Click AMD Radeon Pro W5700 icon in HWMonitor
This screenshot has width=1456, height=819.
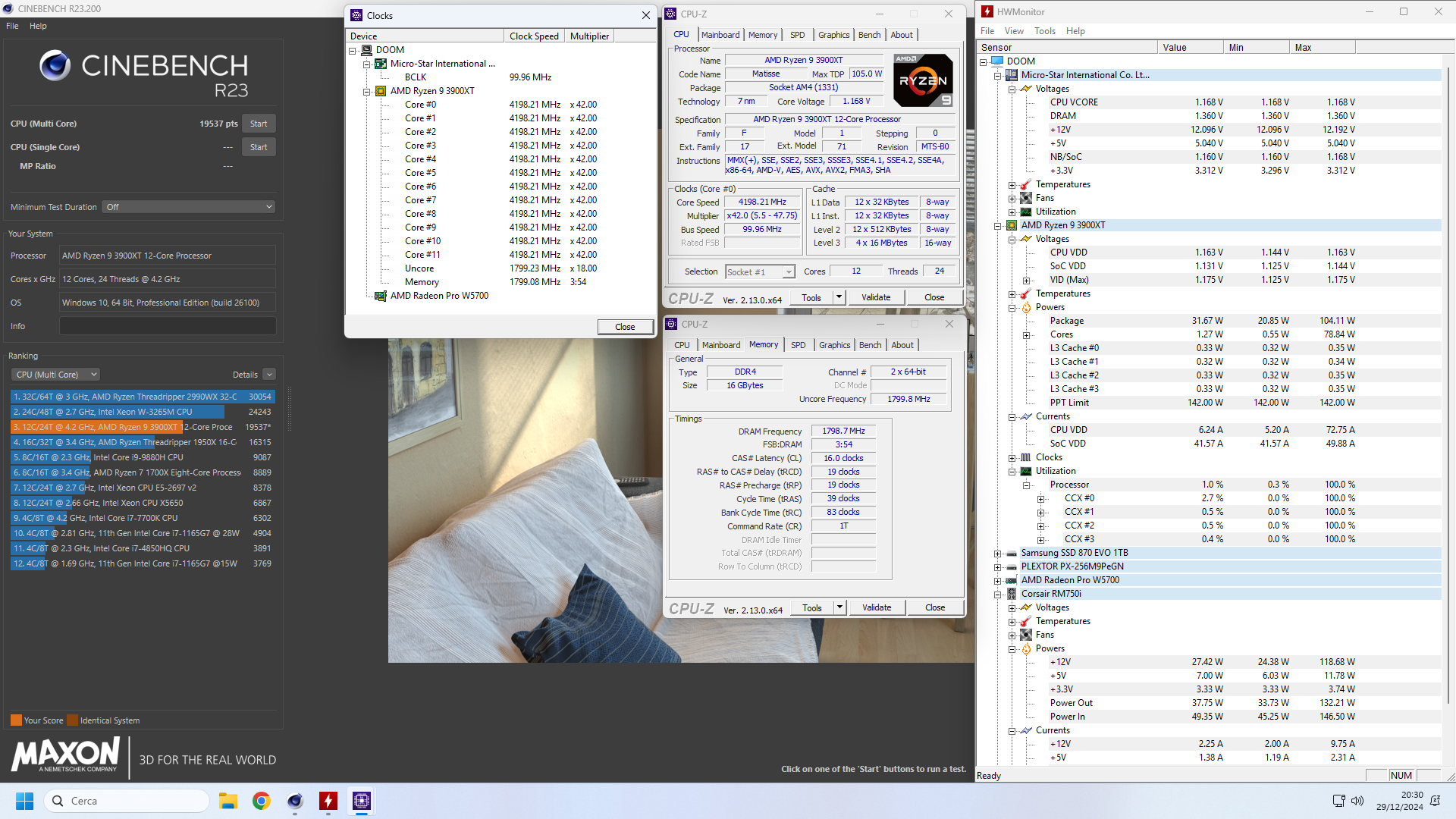coord(1012,580)
